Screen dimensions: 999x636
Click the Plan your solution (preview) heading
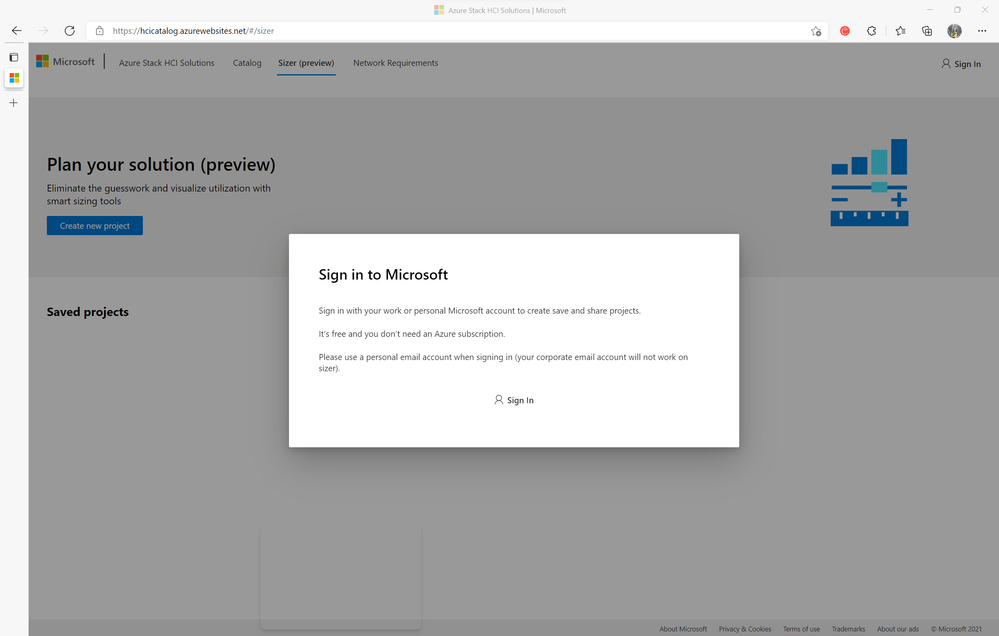tap(161, 164)
